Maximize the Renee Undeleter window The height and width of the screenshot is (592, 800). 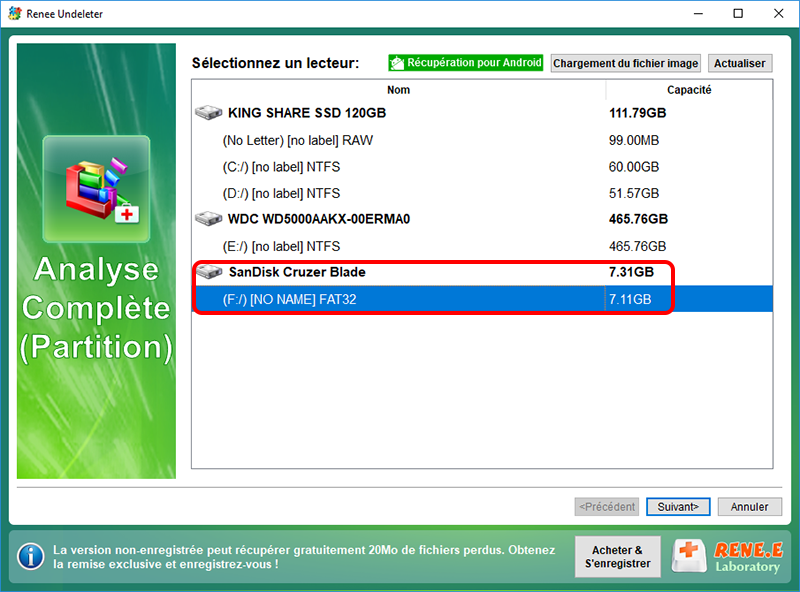738,14
